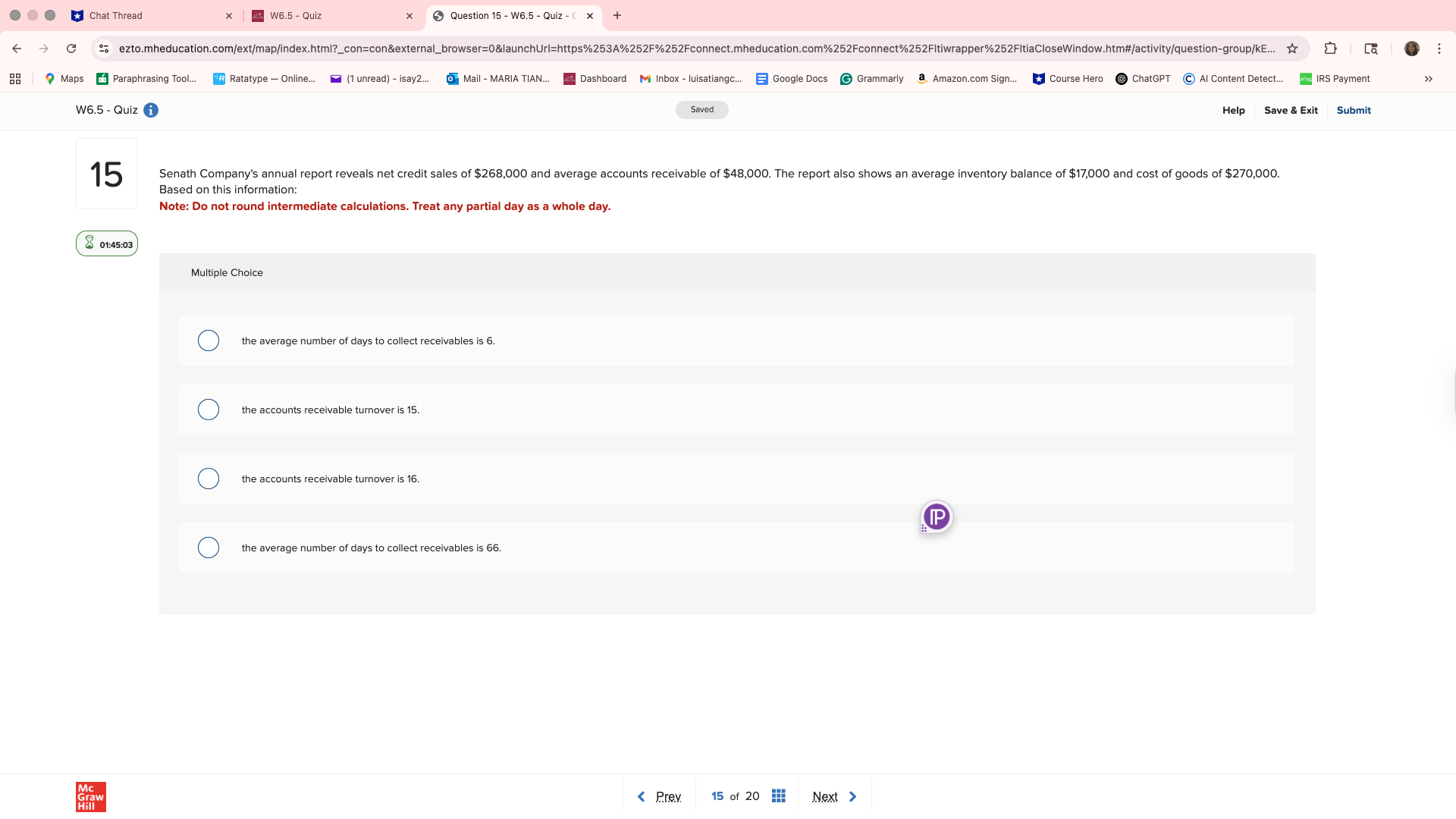Screen dimensions: 1456x819
Task: Open the browser extensions puzzle icon
Action: tap(1331, 48)
